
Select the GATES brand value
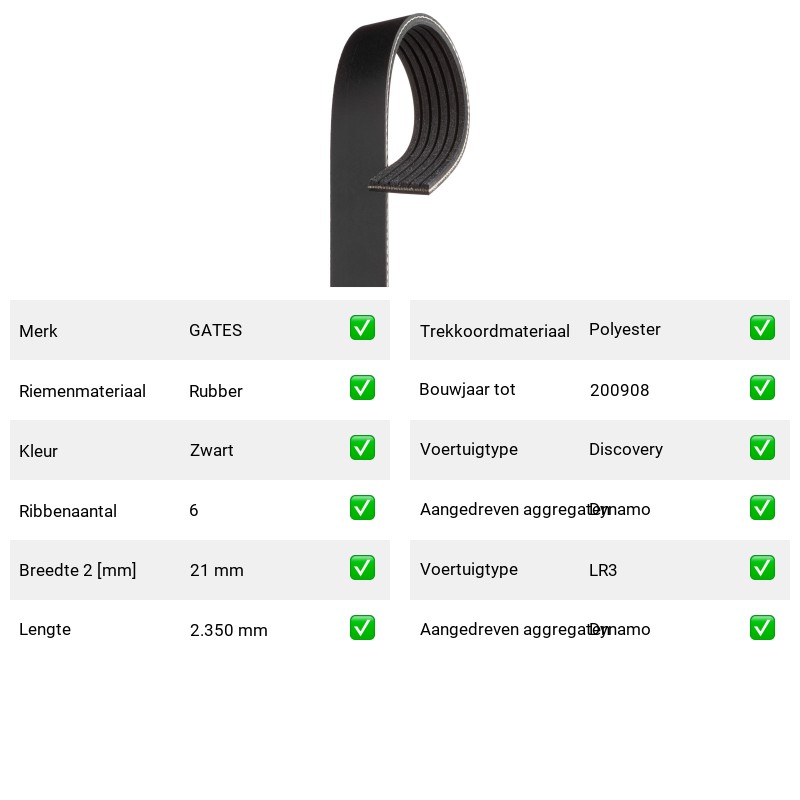point(215,330)
